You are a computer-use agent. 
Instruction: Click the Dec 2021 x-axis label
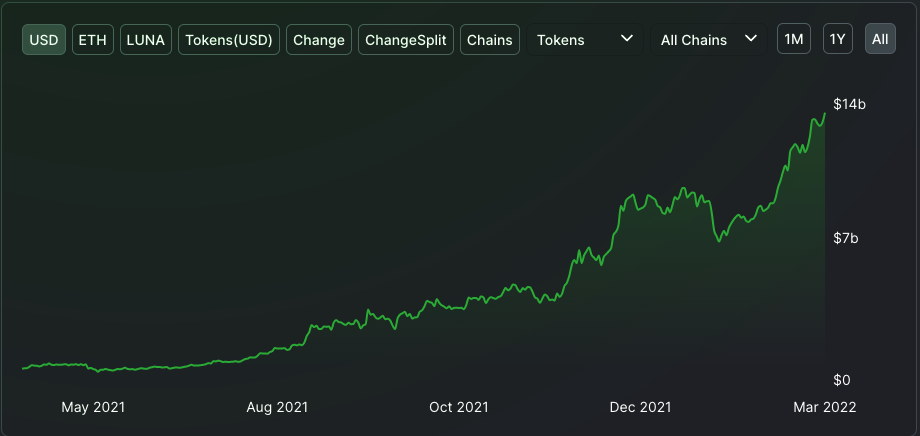point(640,407)
